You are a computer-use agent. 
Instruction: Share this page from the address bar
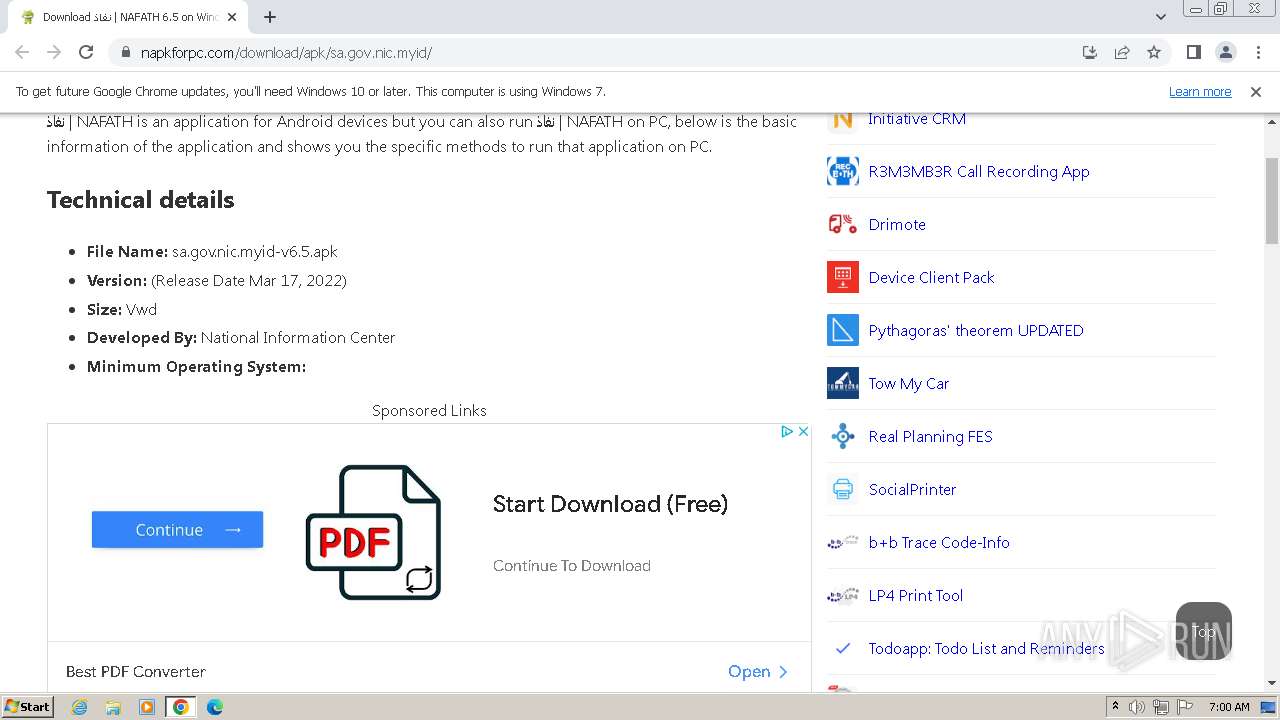pos(1122,52)
